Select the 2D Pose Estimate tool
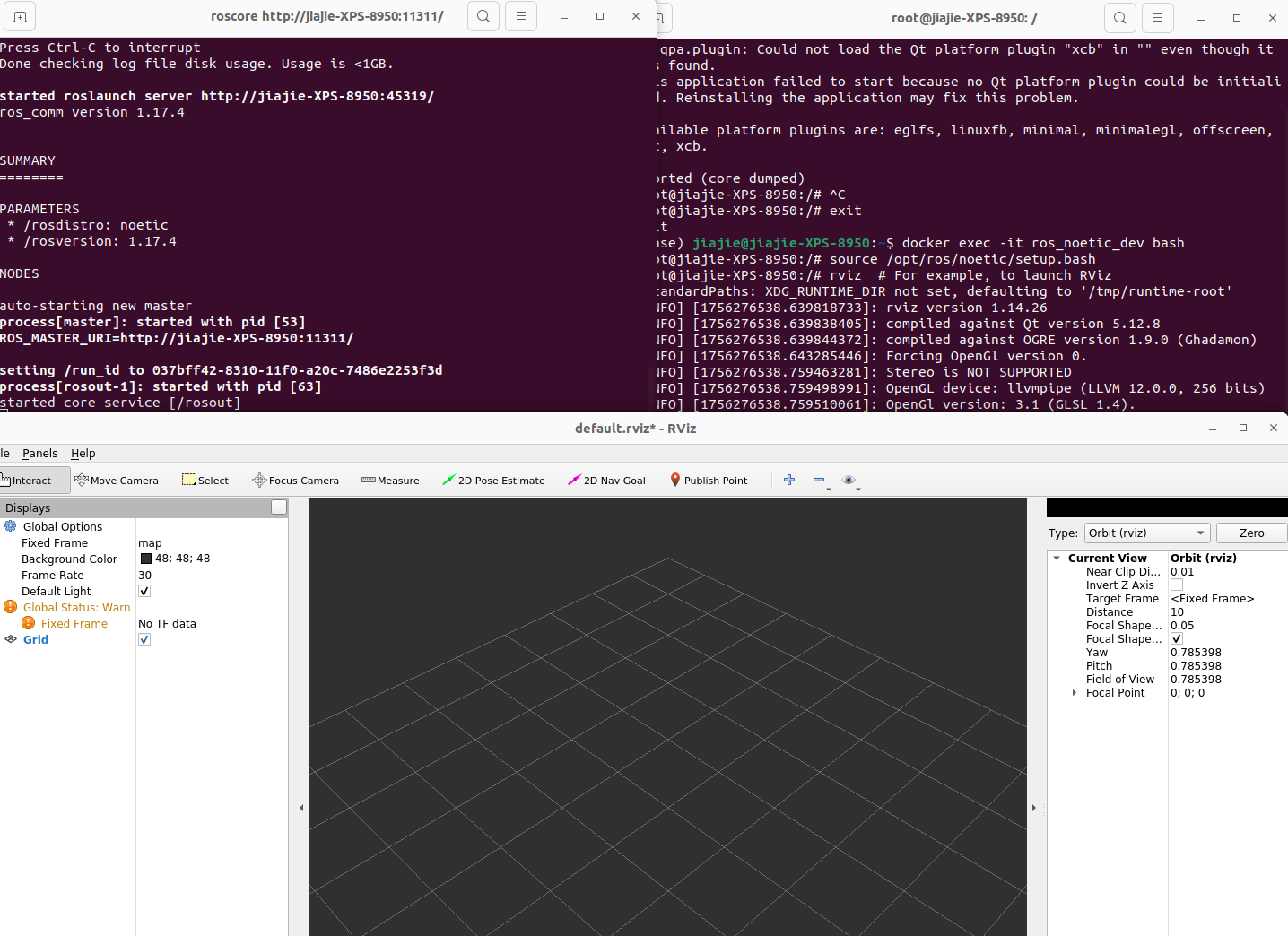The image size is (1288, 936). (493, 481)
